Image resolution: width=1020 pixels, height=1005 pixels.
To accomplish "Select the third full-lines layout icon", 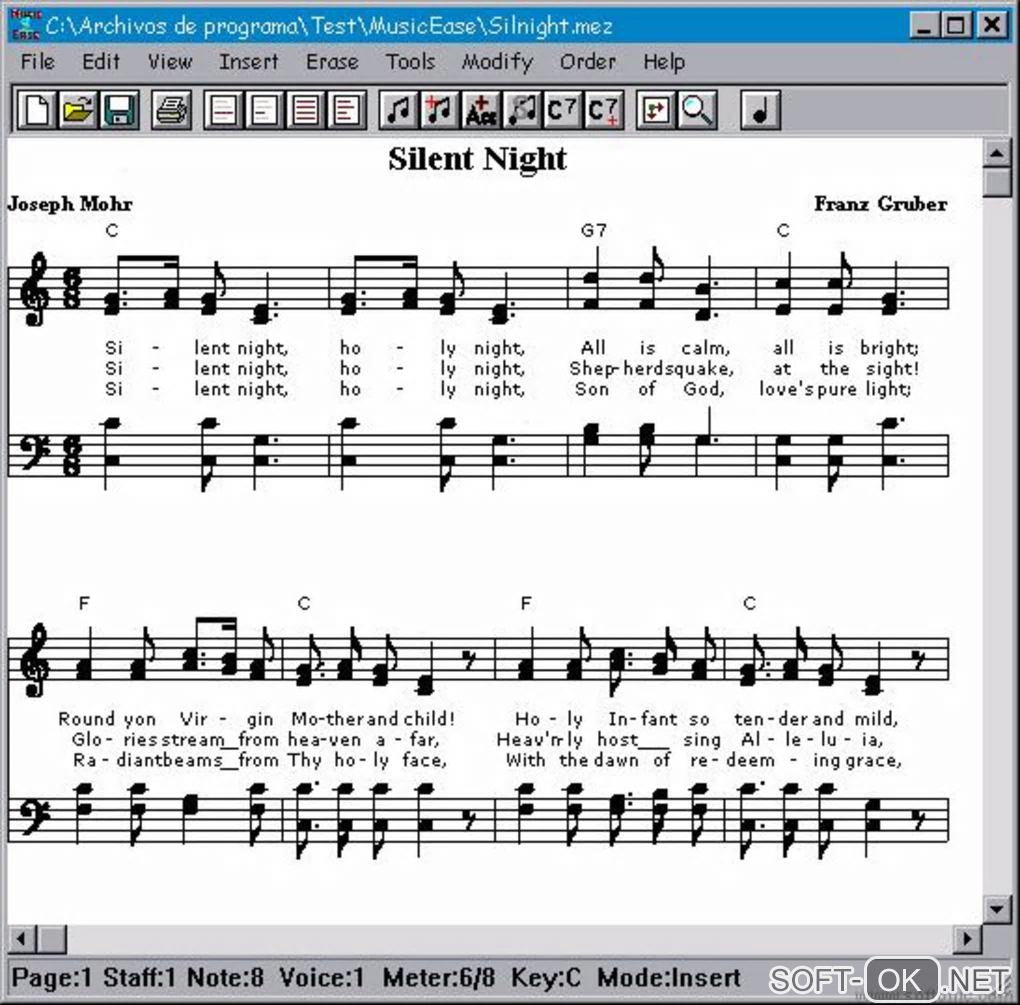I will (306, 110).
